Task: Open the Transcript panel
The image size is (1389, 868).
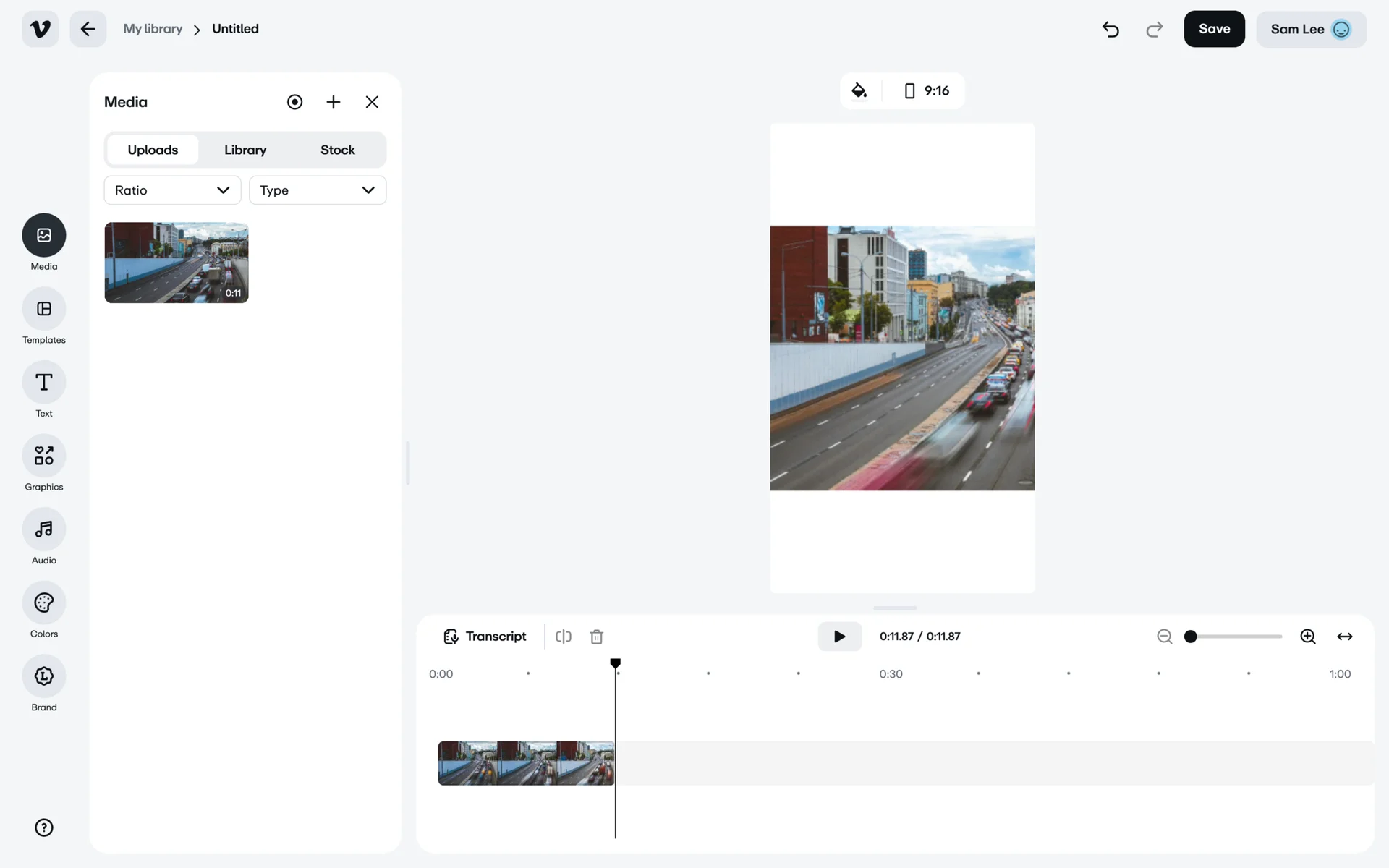Action: (x=485, y=637)
